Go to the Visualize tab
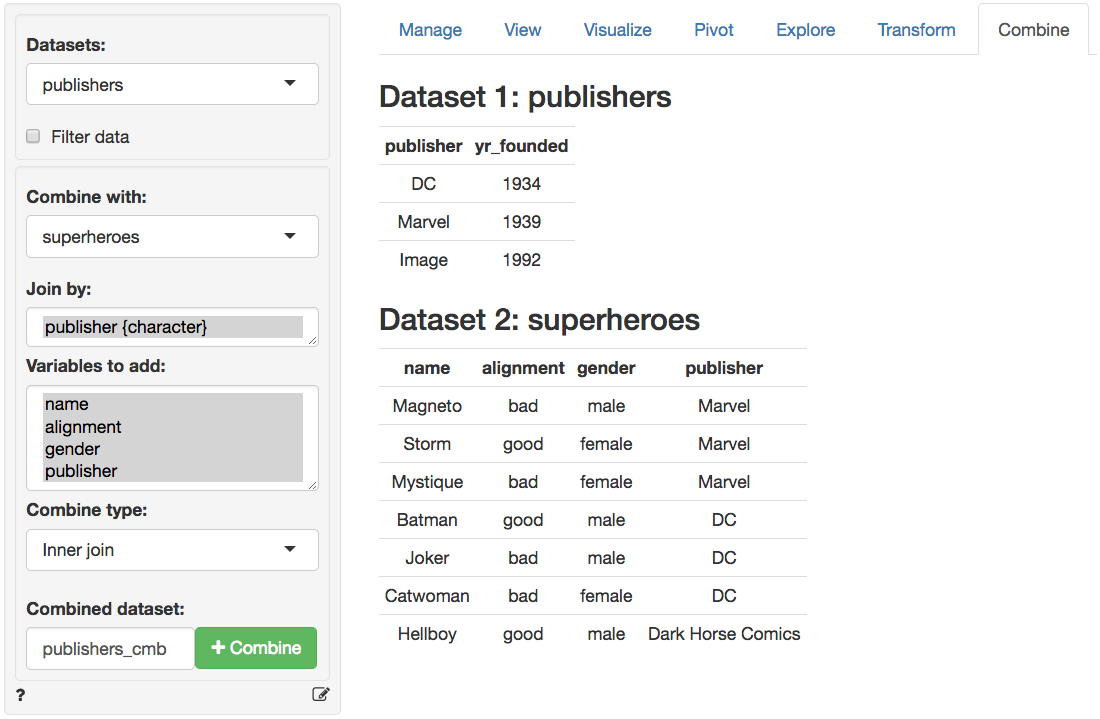The width and height of the screenshot is (1100, 719). coord(617,30)
